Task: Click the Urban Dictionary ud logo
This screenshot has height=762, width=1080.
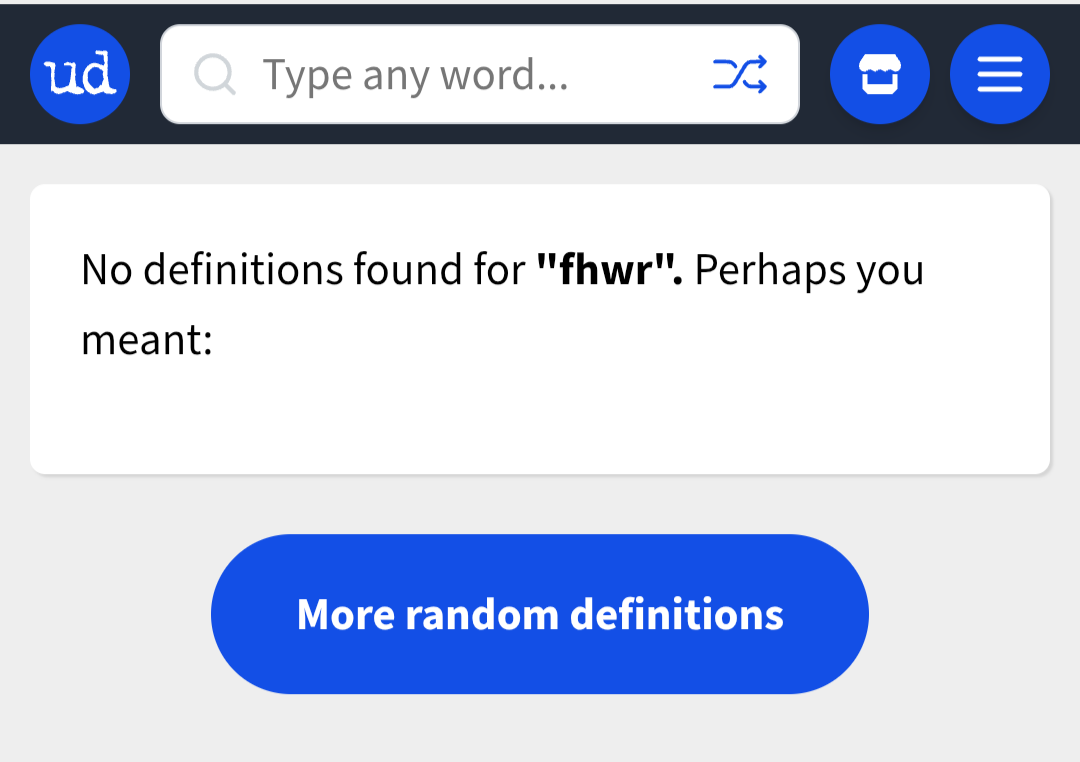Action: click(x=80, y=74)
